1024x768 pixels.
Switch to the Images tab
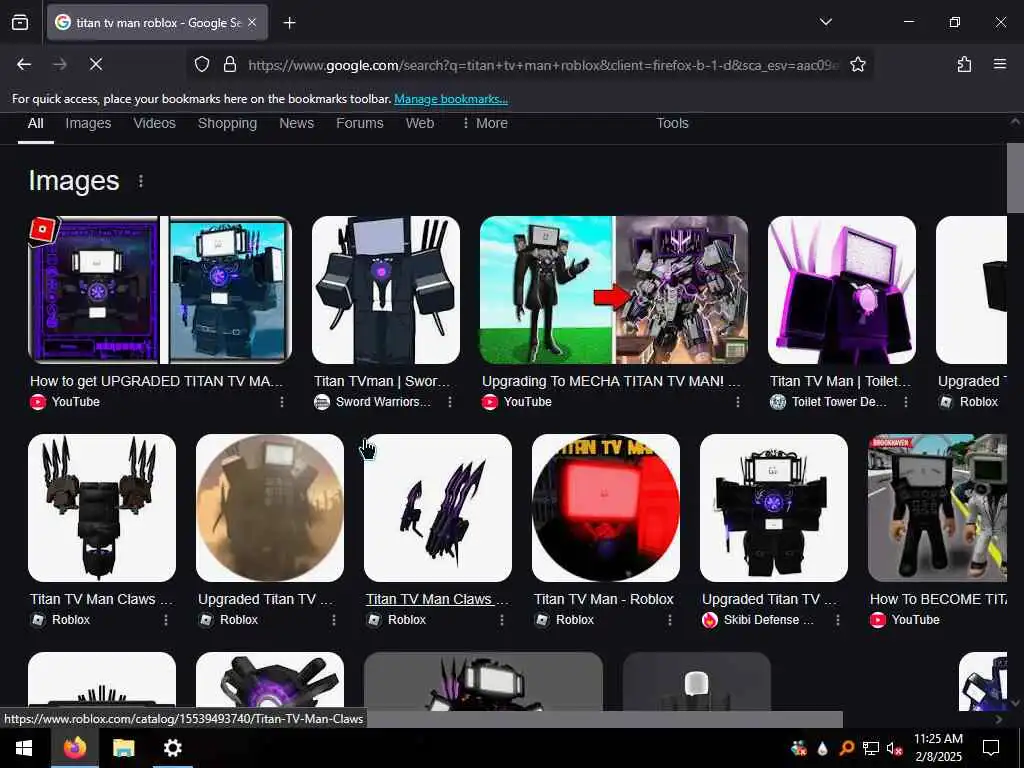[88, 123]
